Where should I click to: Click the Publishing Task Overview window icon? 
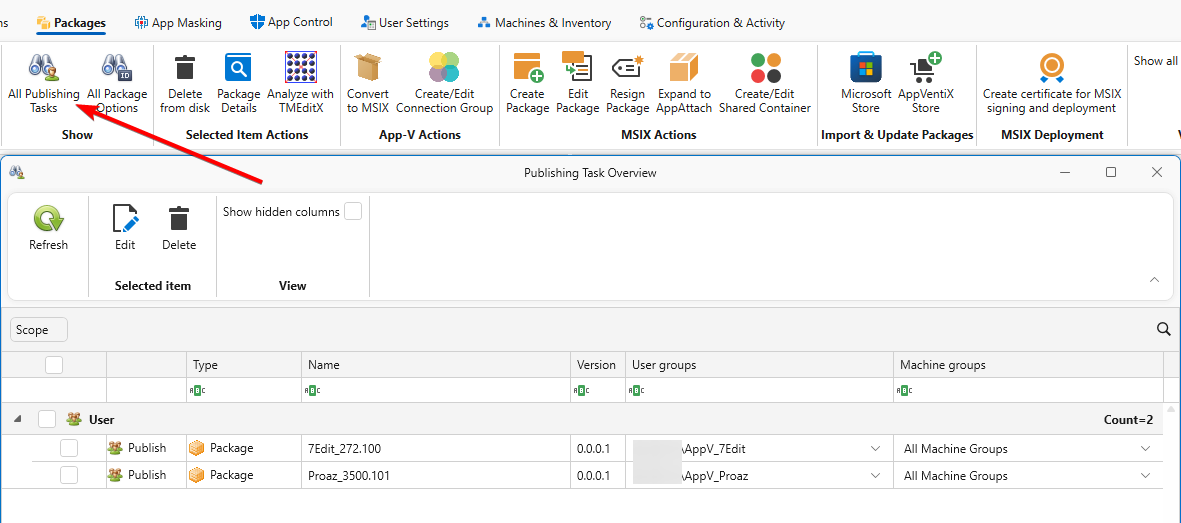click(17, 173)
